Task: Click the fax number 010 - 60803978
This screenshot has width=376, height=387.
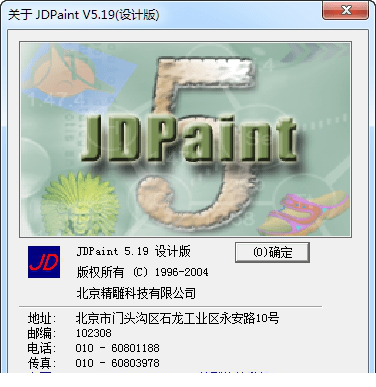Action: pos(117,363)
